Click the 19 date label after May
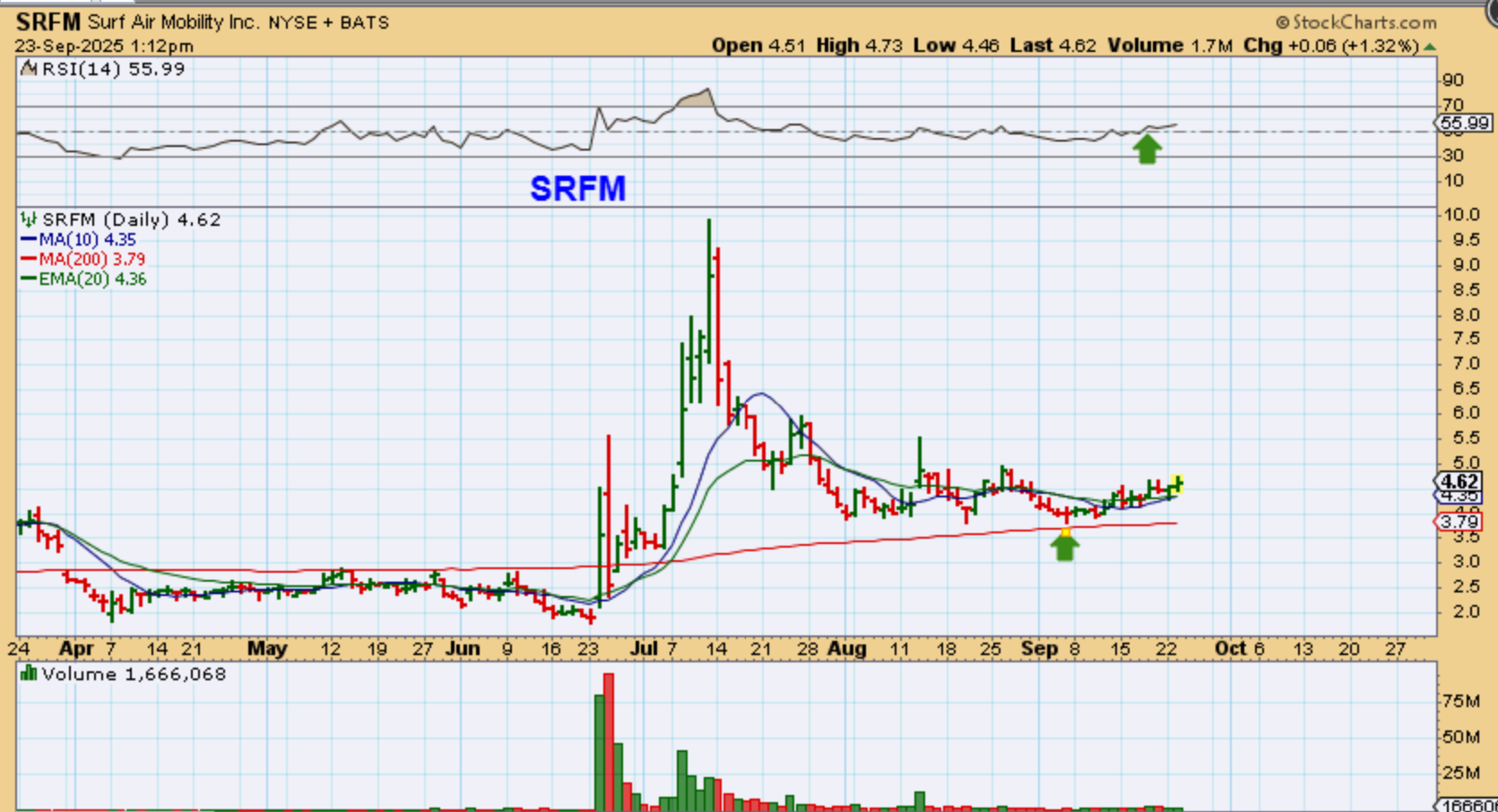Viewport: 1498px width, 812px height. (377, 649)
